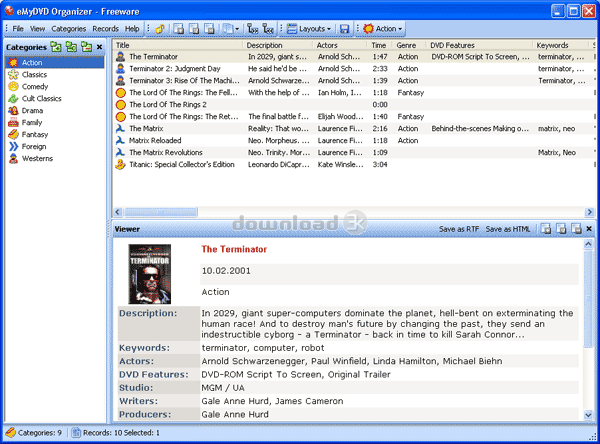This screenshot has width=600, height=444.
Task: Click the Categories: 9 status bar entry
Action: [x=34, y=433]
